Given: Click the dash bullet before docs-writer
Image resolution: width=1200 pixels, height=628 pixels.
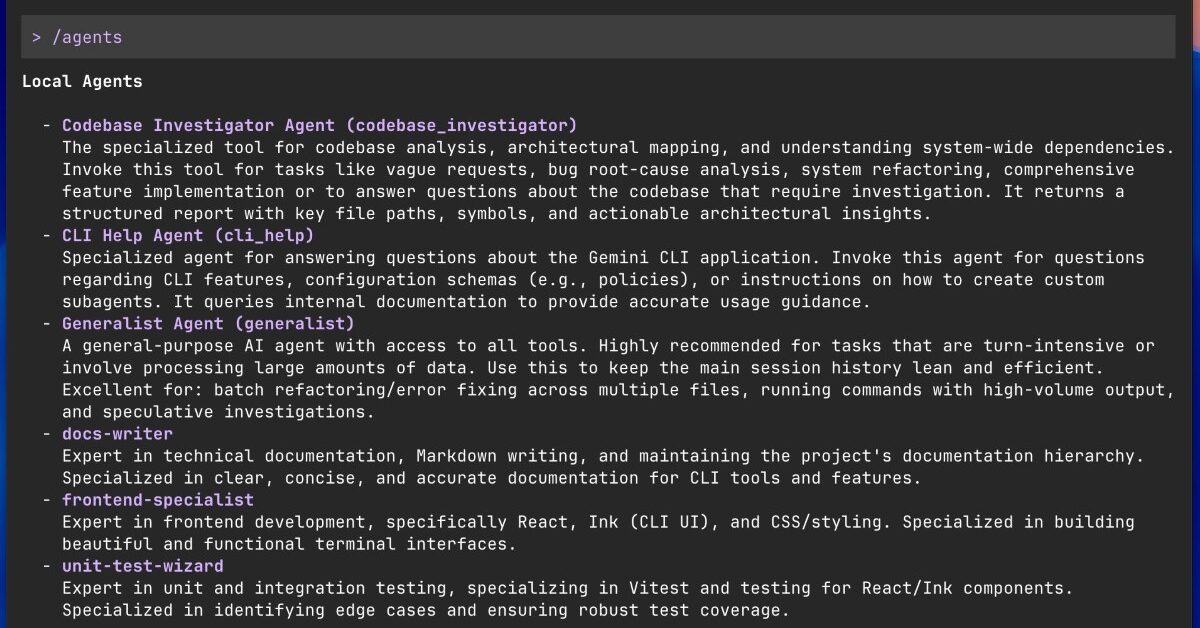Looking at the screenshot, I should click(x=47, y=433).
